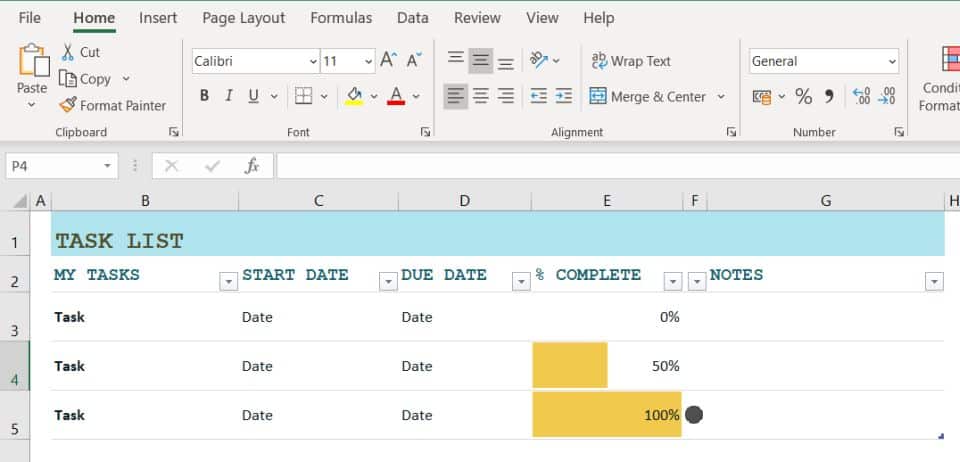This screenshot has width=960, height=462.
Task: Toggle bold formatting
Action: click(204, 96)
